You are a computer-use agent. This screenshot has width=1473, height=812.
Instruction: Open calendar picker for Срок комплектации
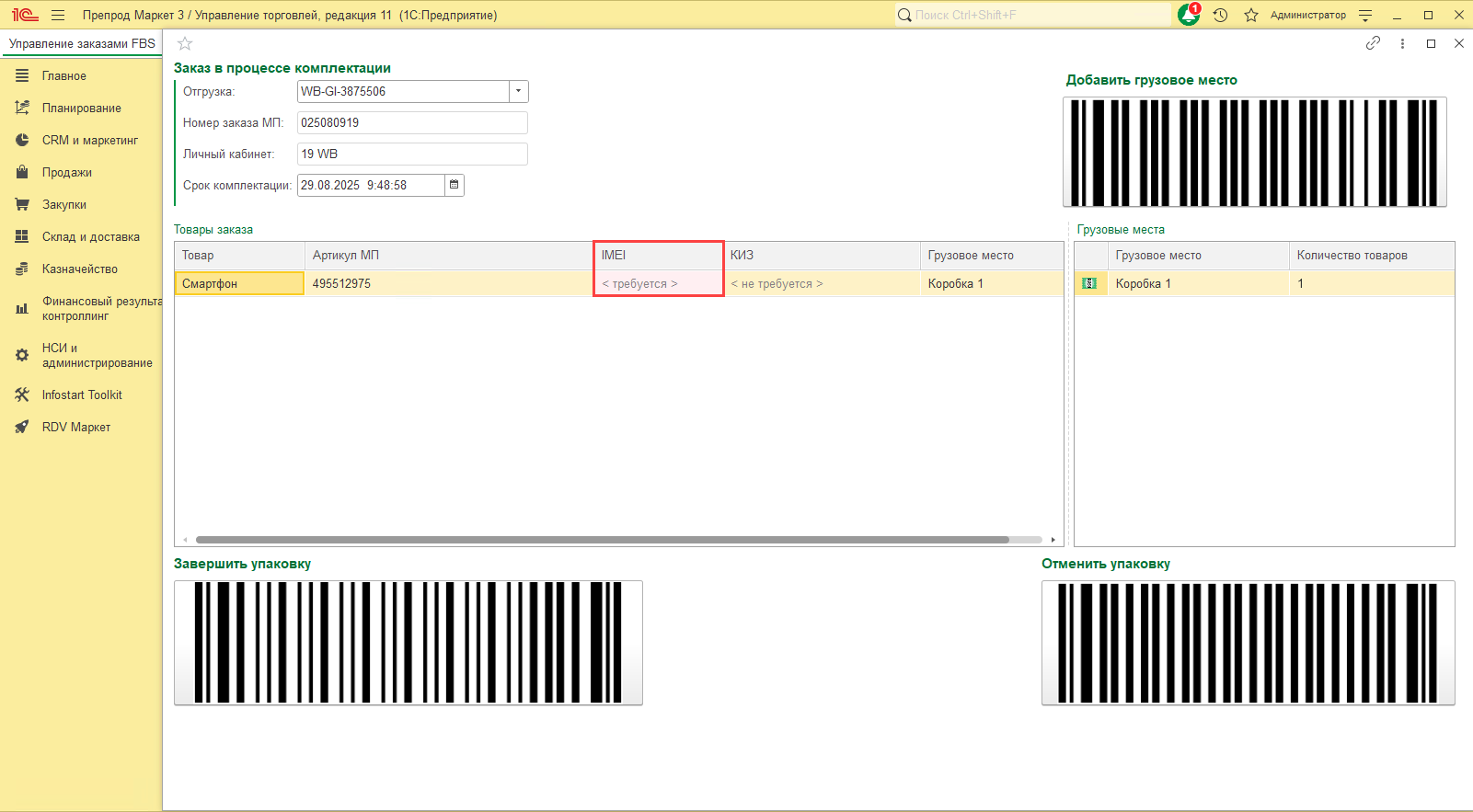[x=454, y=185]
